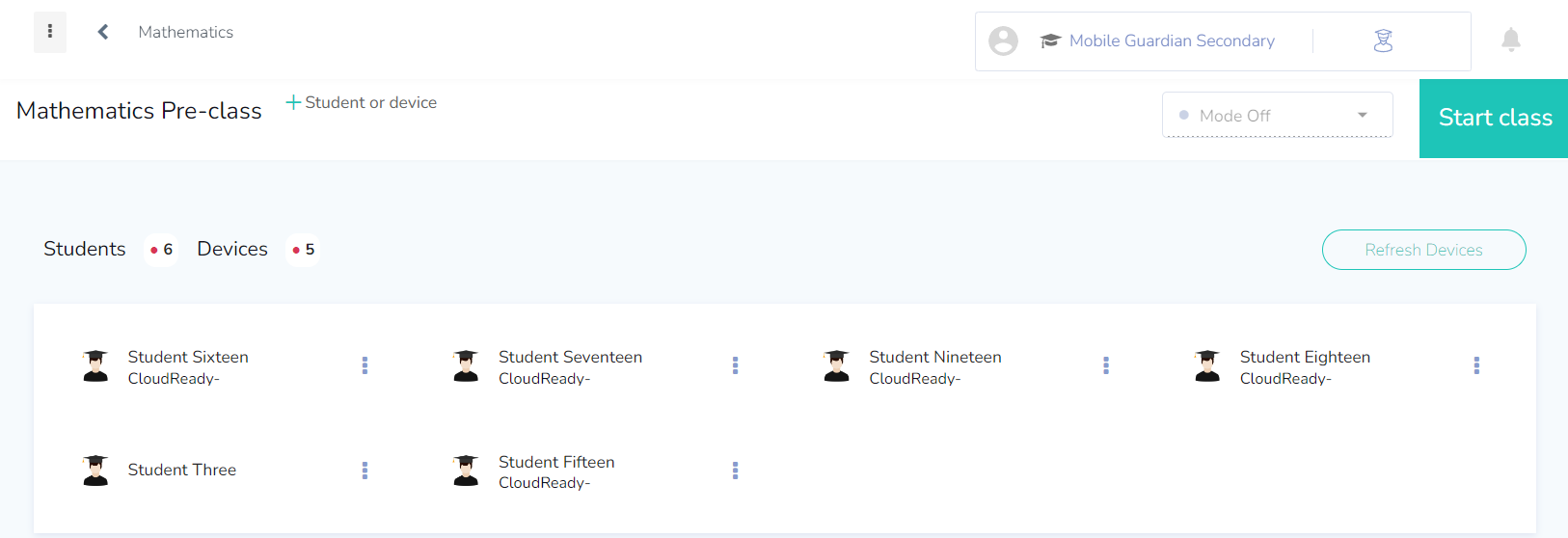Click the Start class button
Image resolution: width=1568 pixels, height=538 pixels.
(1494, 119)
